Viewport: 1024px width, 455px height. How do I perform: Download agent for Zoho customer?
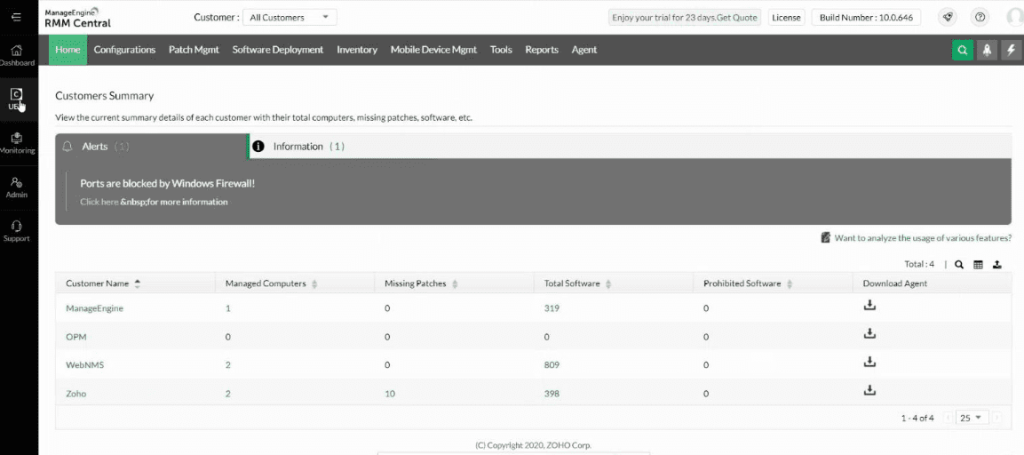pos(869,391)
